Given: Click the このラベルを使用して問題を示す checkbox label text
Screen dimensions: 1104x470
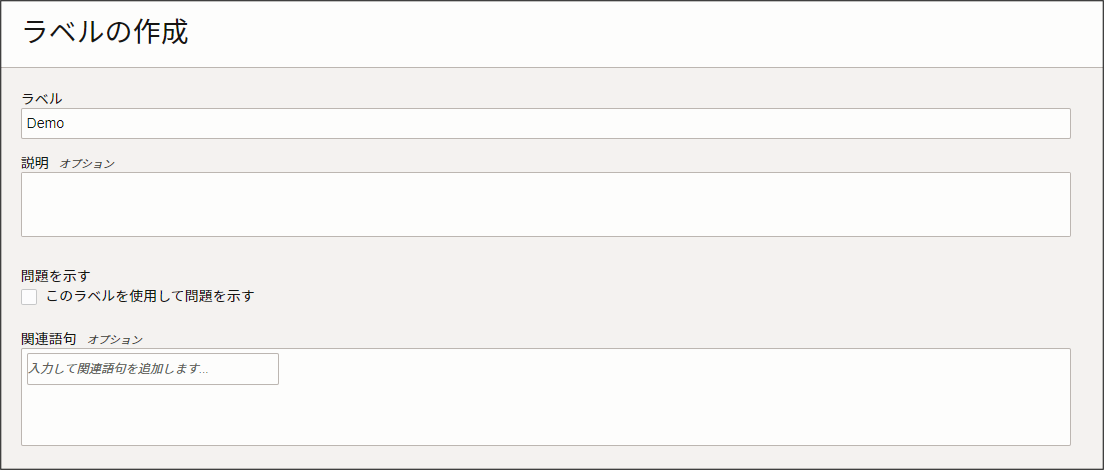Looking at the screenshot, I should click(150, 296).
